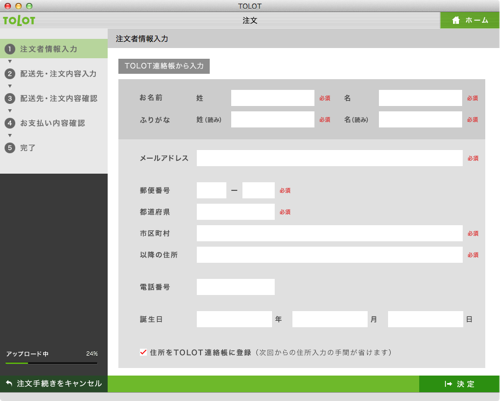Focus the 名 first name field

(x=420, y=98)
